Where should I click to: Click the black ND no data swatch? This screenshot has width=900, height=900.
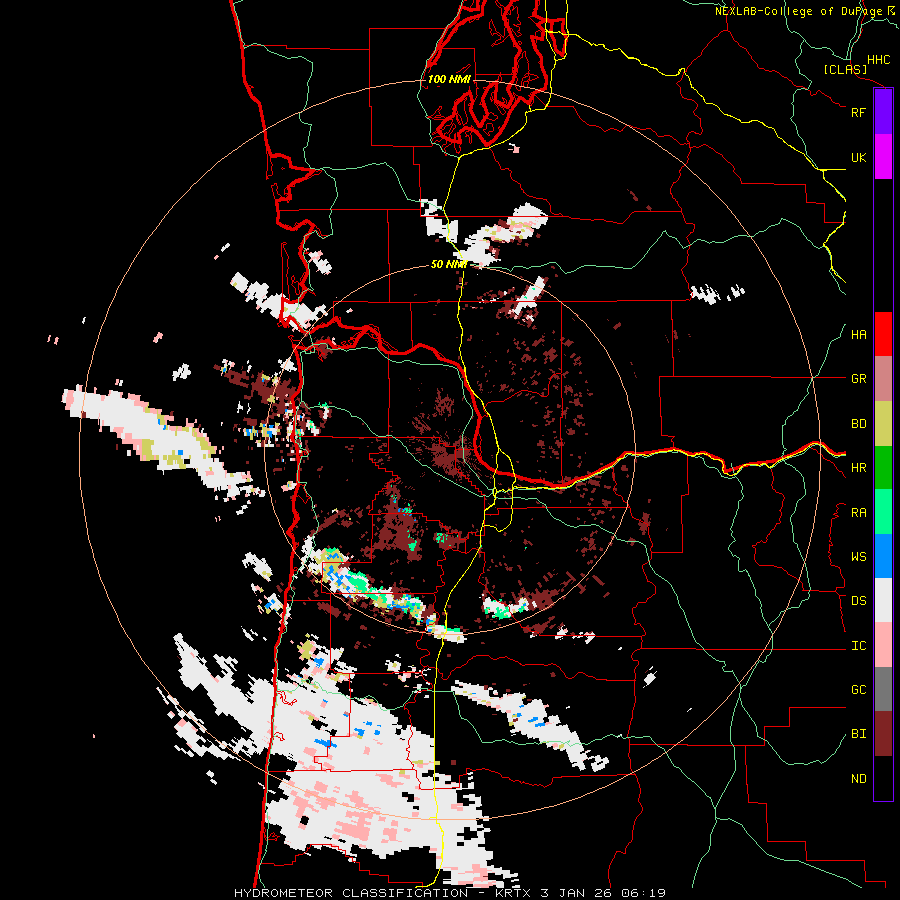(883, 778)
